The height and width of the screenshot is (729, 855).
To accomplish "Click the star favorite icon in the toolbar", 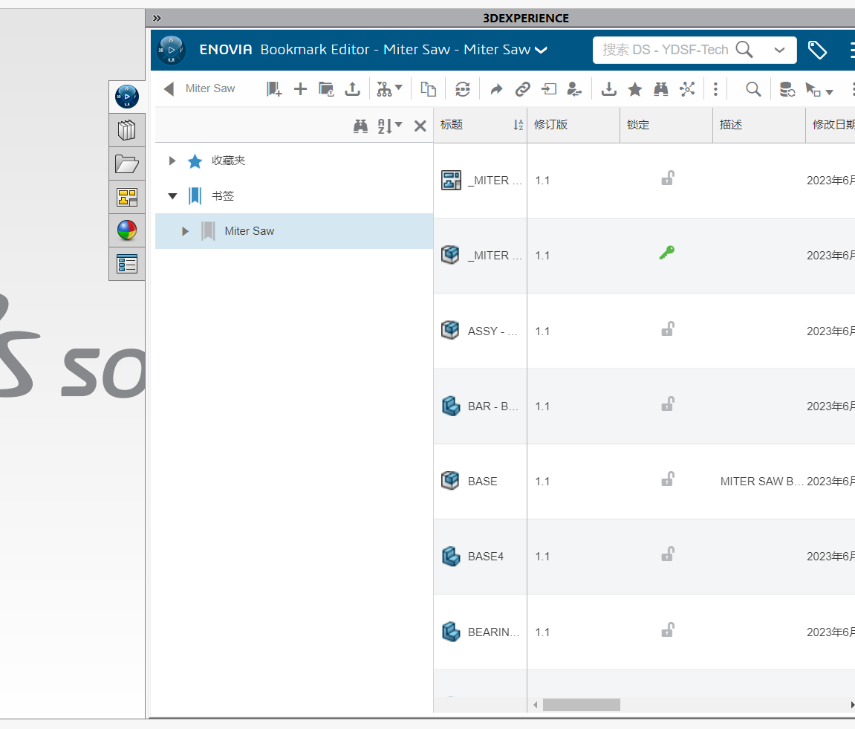I will point(635,89).
